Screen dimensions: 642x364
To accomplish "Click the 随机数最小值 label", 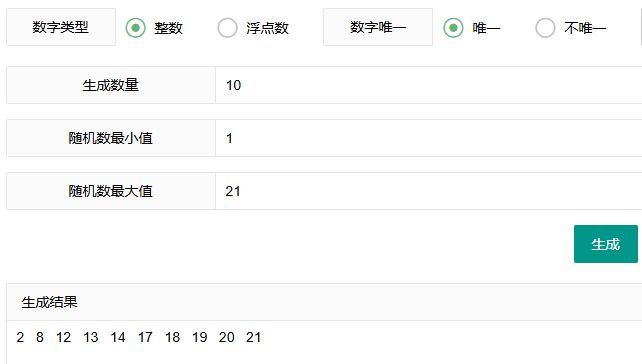I will tap(111, 138).
